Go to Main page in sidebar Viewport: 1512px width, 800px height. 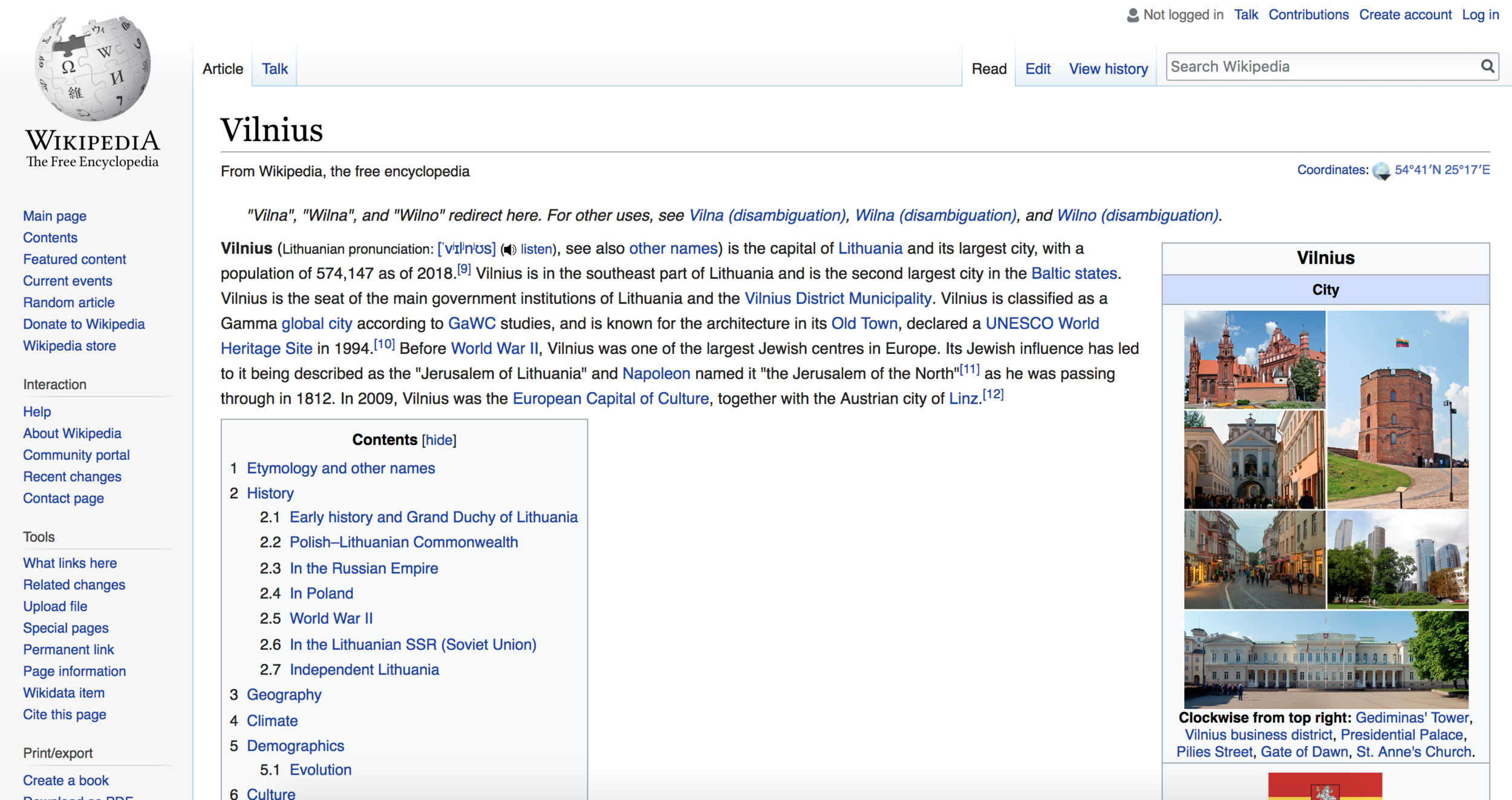coord(54,216)
